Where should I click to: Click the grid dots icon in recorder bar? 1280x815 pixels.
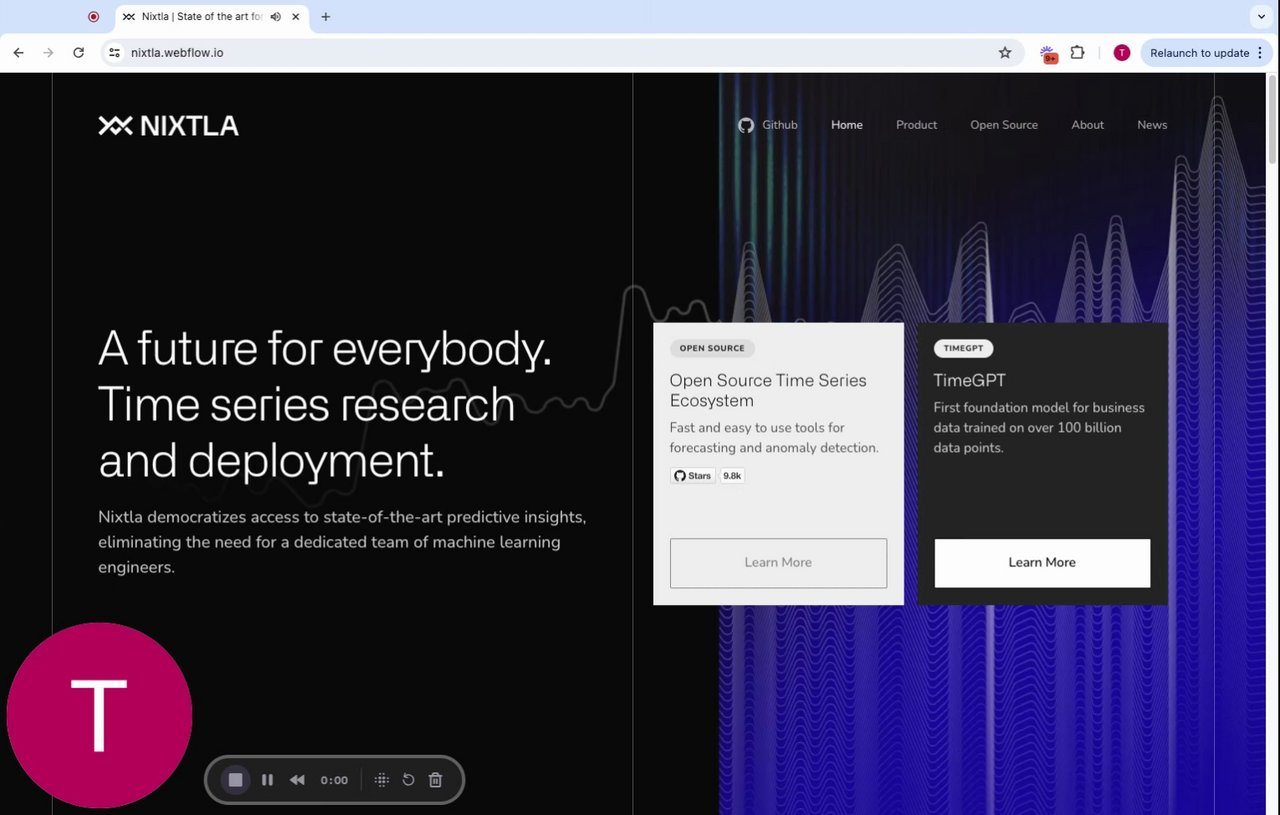tap(381, 780)
